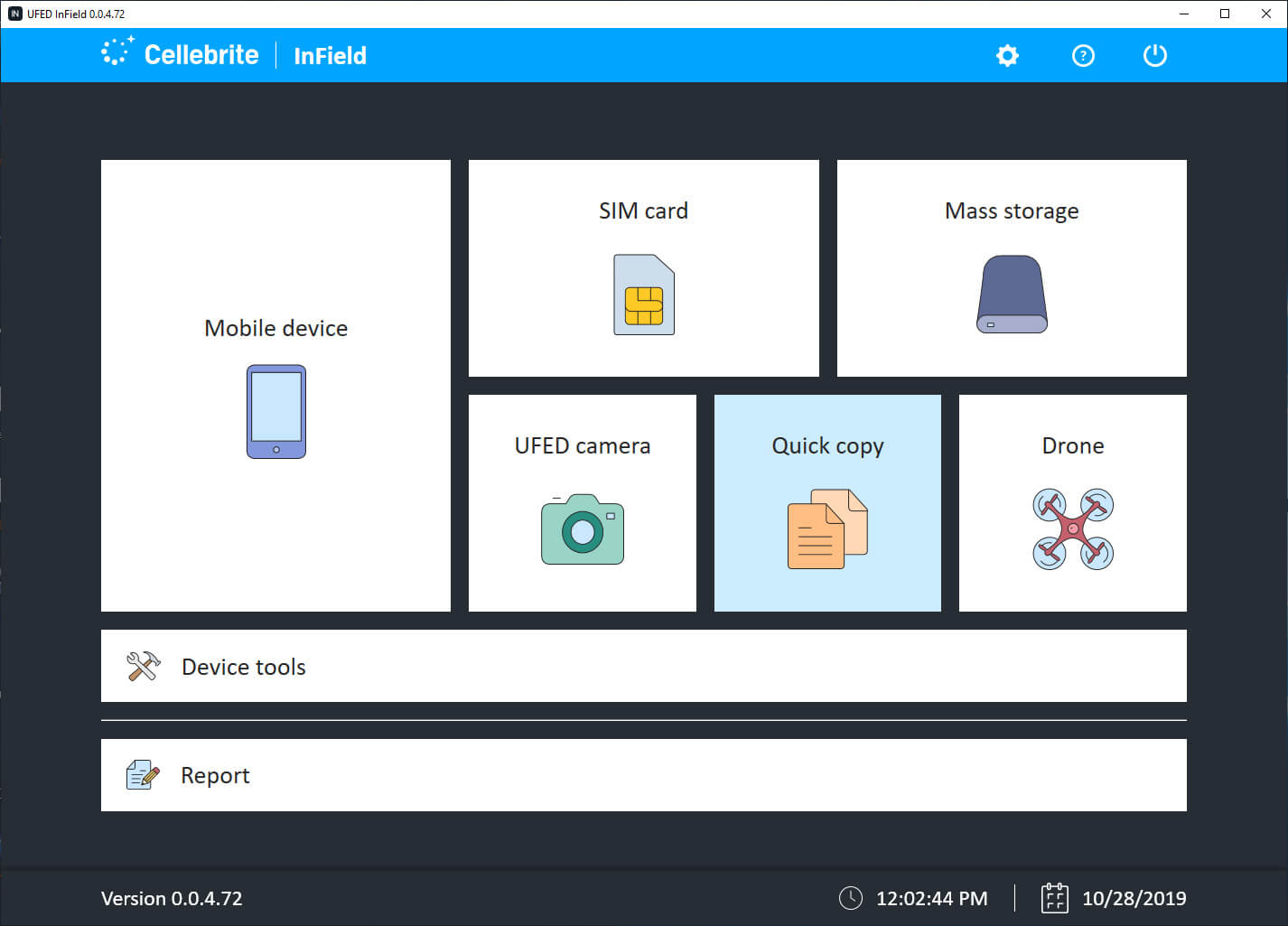
Task: Click the Cellebrite logo in header
Action: pos(180,54)
